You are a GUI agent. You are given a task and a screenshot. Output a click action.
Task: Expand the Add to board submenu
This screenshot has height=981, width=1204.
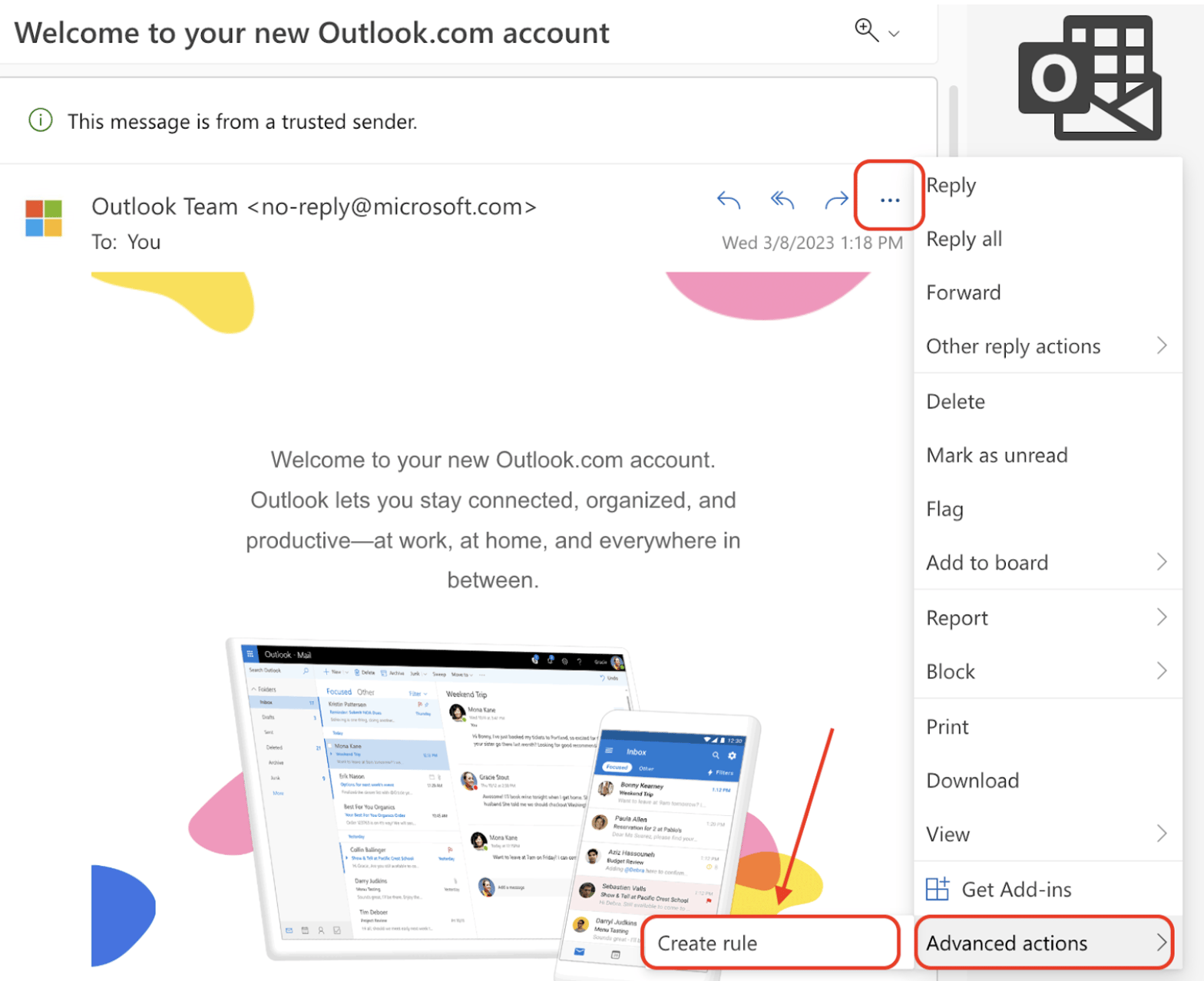click(x=1047, y=563)
